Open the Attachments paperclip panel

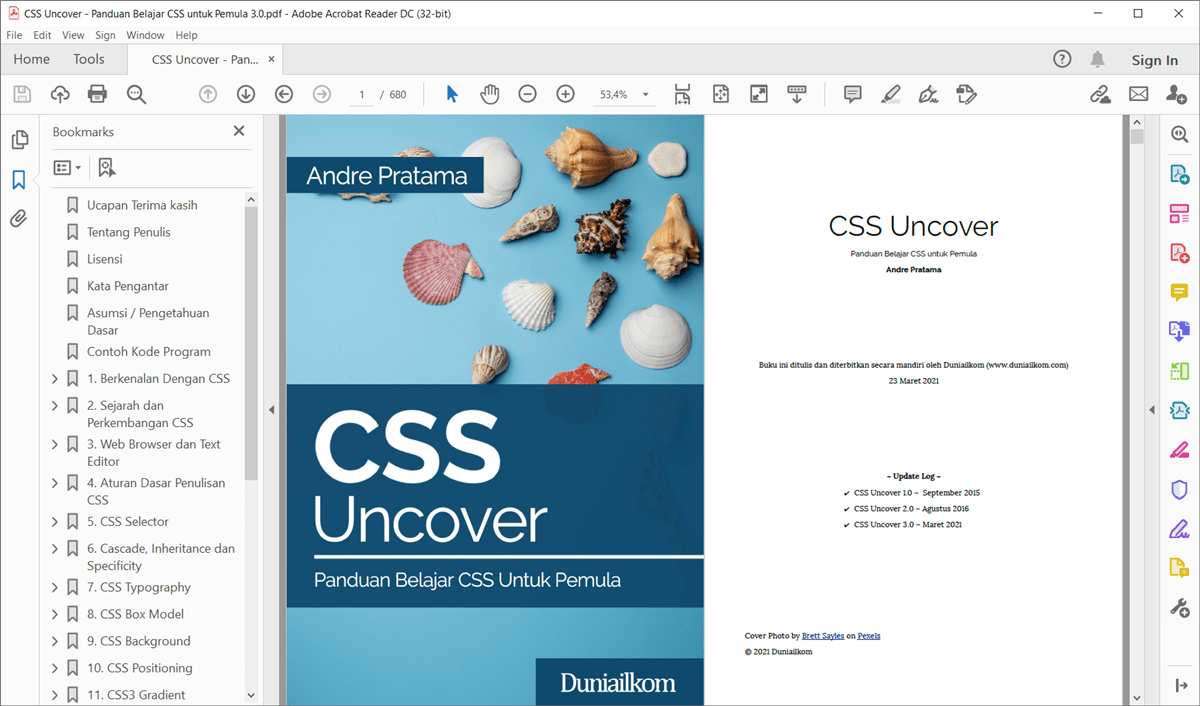point(19,219)
